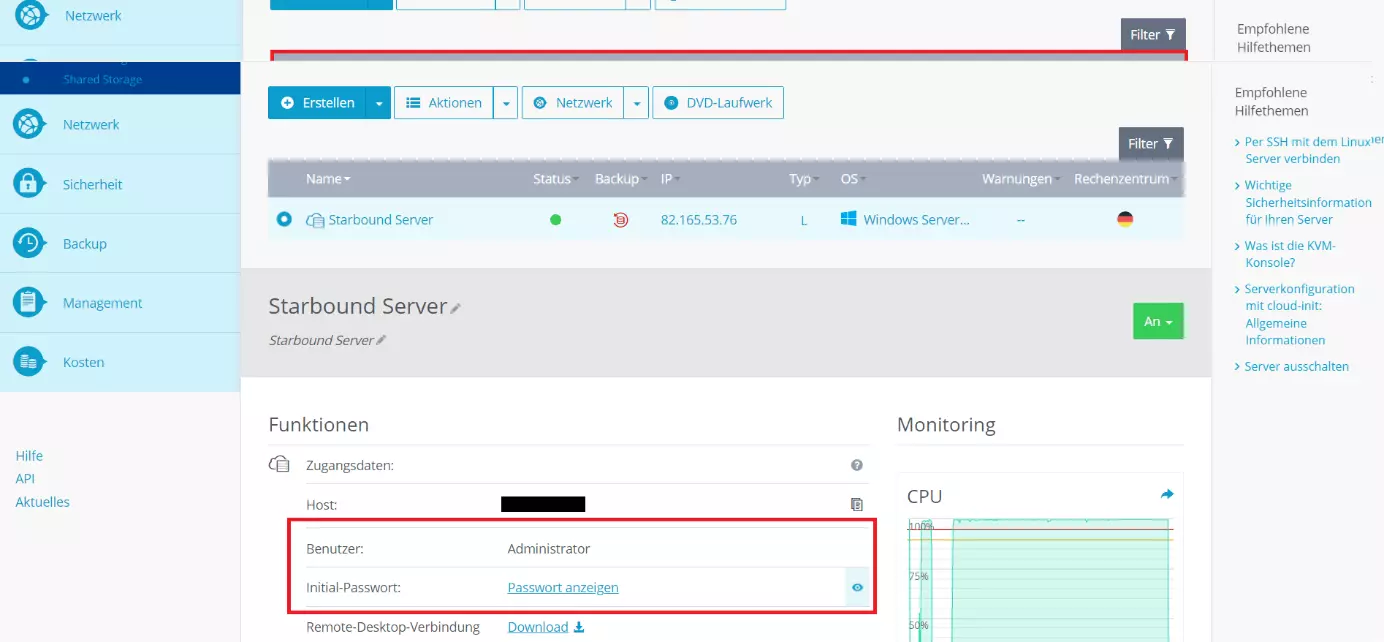Click the Backup clock icon in sidebar
This screenshot has width=1384, height=642.
(x=28, y=243)
